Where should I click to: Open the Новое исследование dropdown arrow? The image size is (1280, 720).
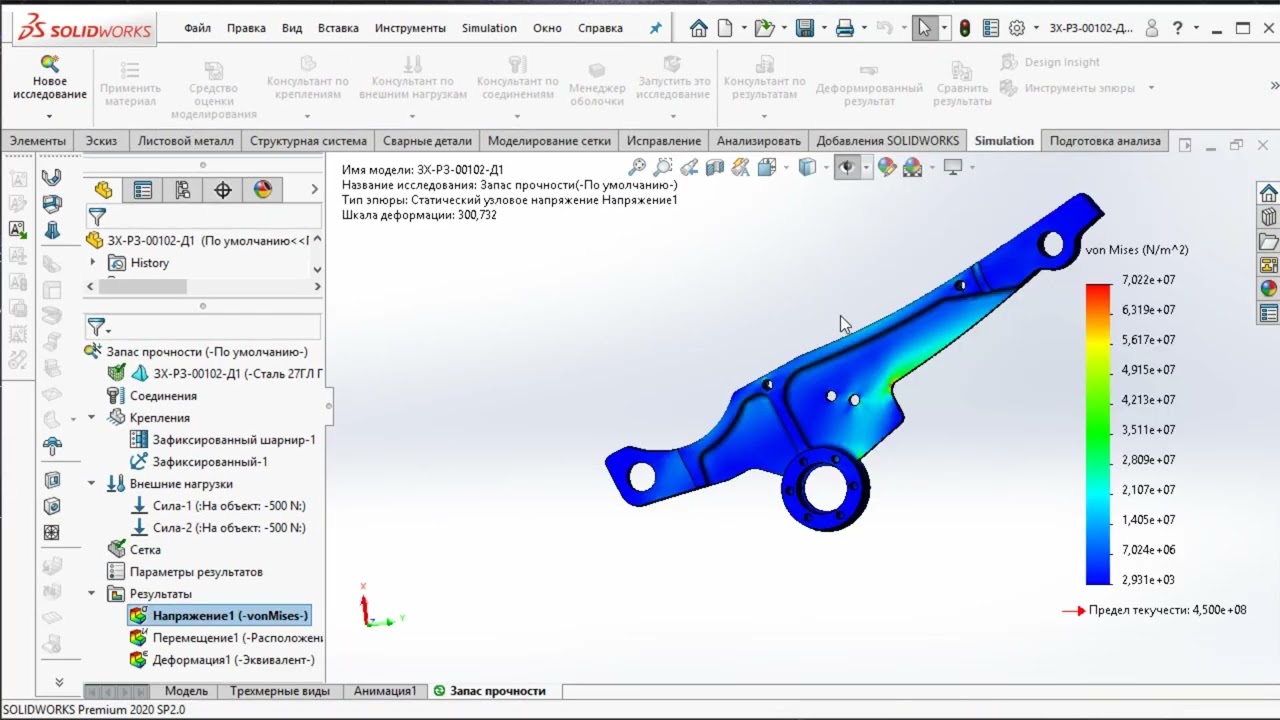coord(49,117)
